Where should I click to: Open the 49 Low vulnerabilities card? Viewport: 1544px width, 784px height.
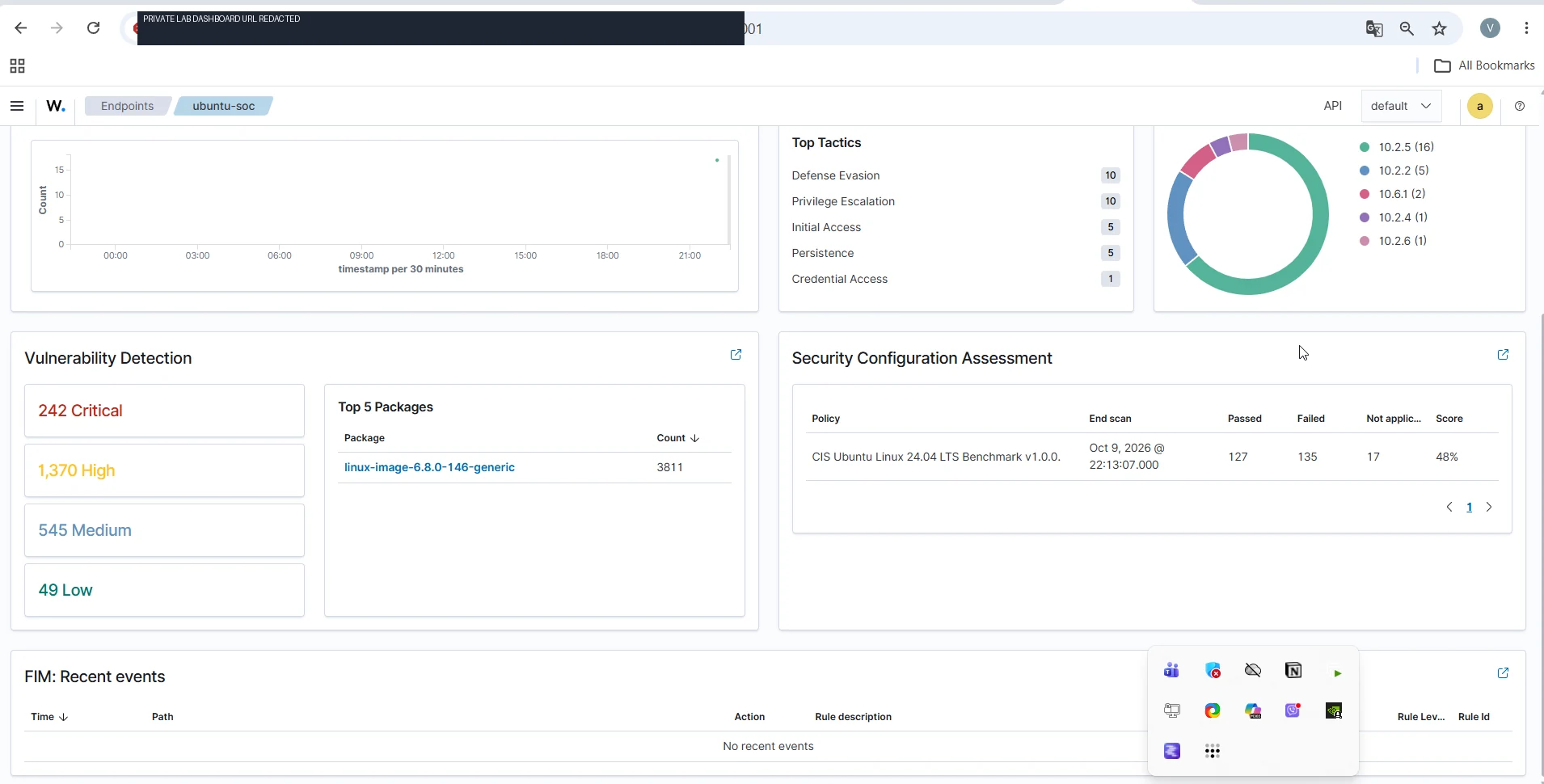164,590
